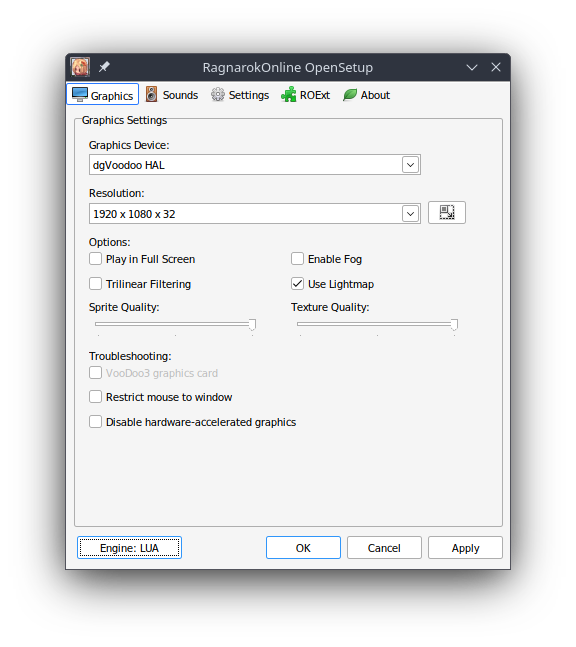Click the VooDoo3 graphics card checkbox
This screenshot has height=647, width=576.
(x=95, y=373)
